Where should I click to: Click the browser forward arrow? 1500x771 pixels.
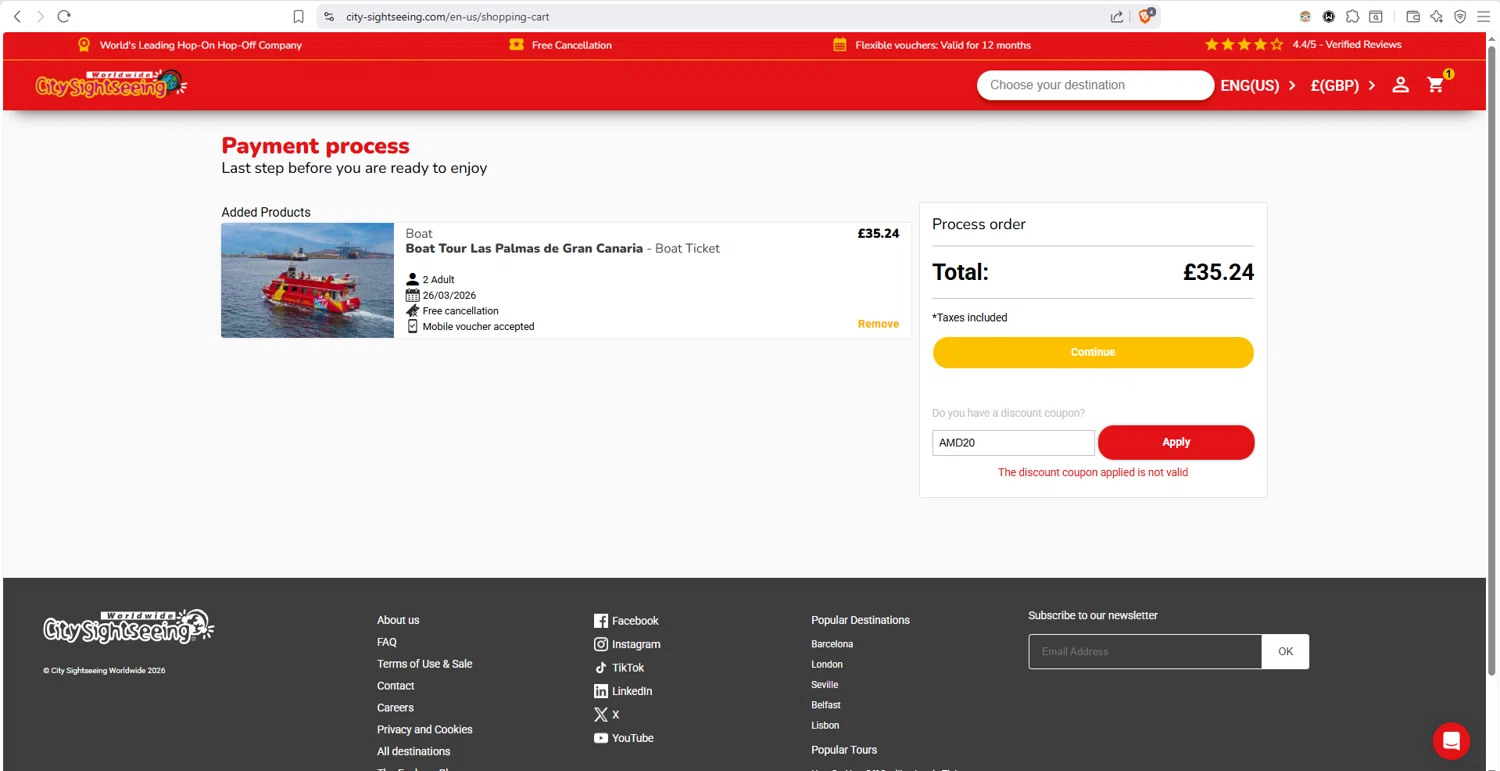(40, 16)
